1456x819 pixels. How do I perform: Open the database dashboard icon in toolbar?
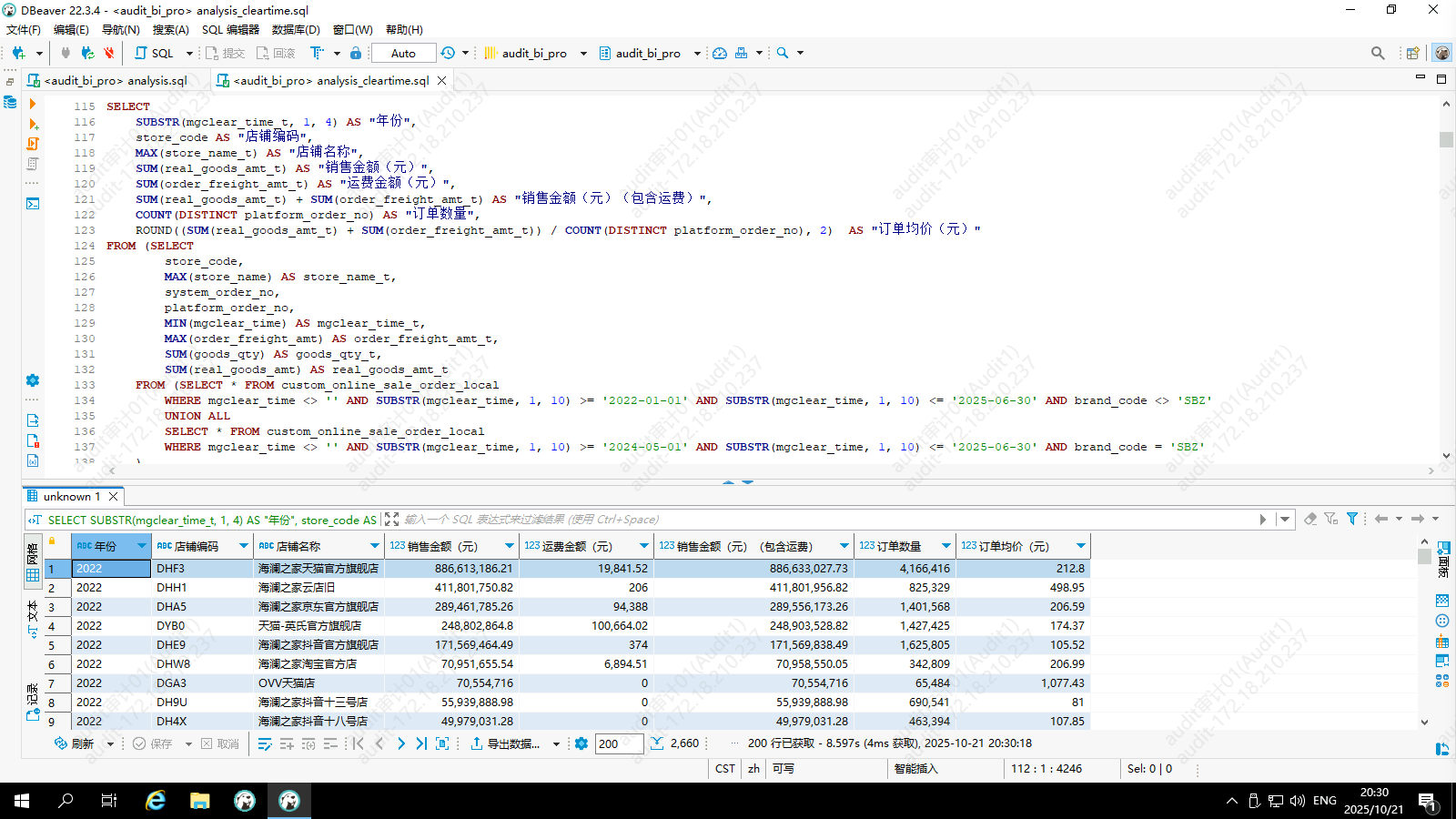coord(720,53)
